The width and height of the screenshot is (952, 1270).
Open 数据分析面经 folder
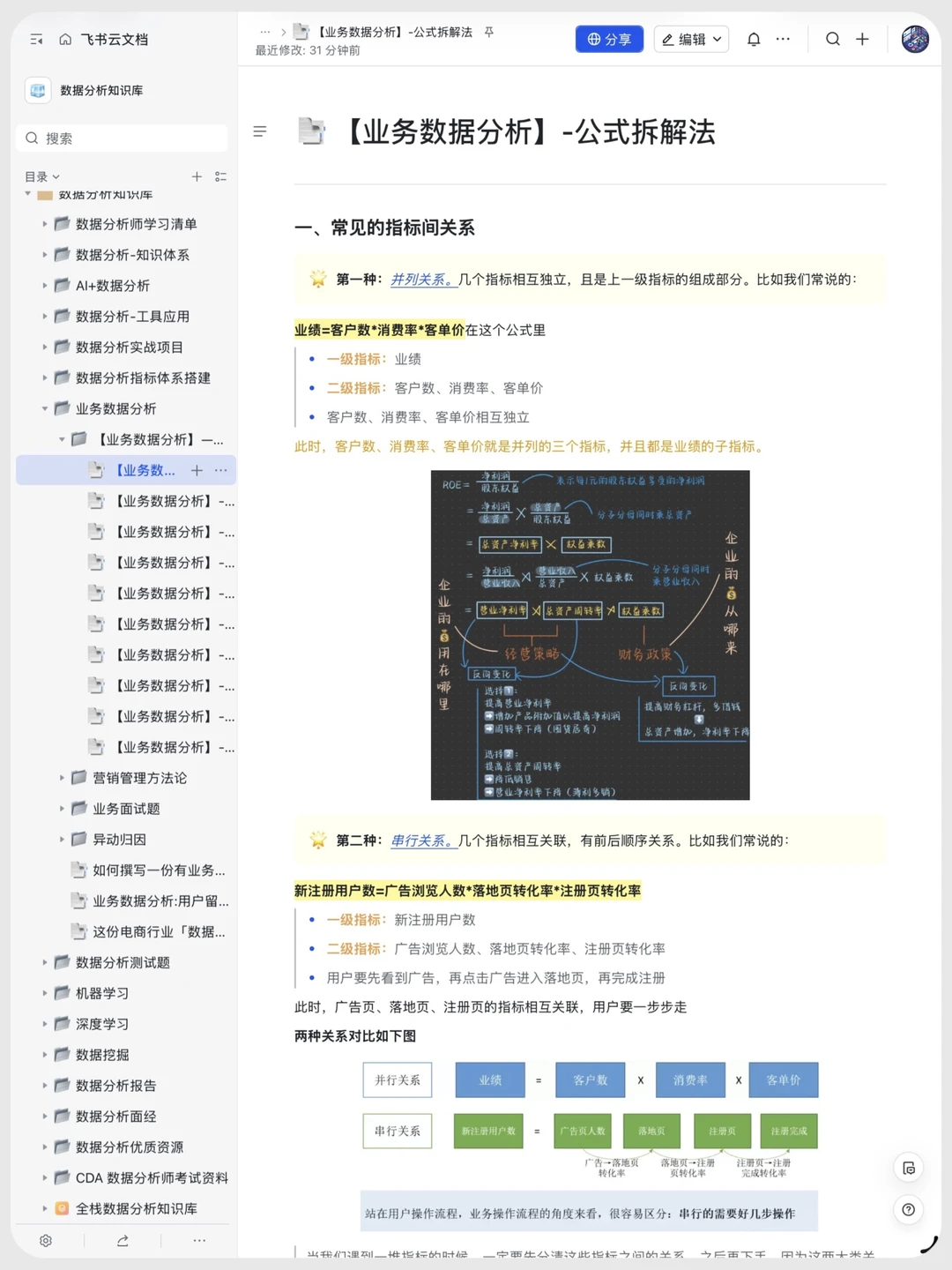(x=115, y=1117)
